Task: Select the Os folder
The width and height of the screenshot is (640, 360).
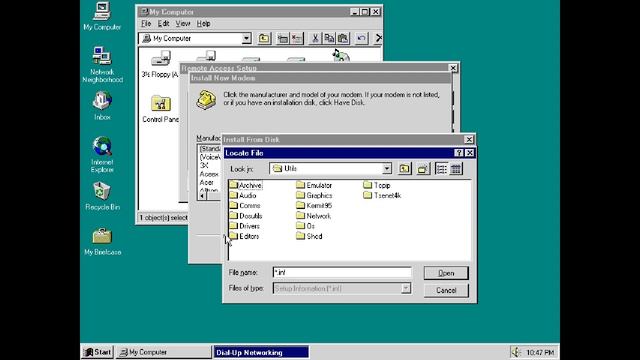Action: (x=306, y=226)
